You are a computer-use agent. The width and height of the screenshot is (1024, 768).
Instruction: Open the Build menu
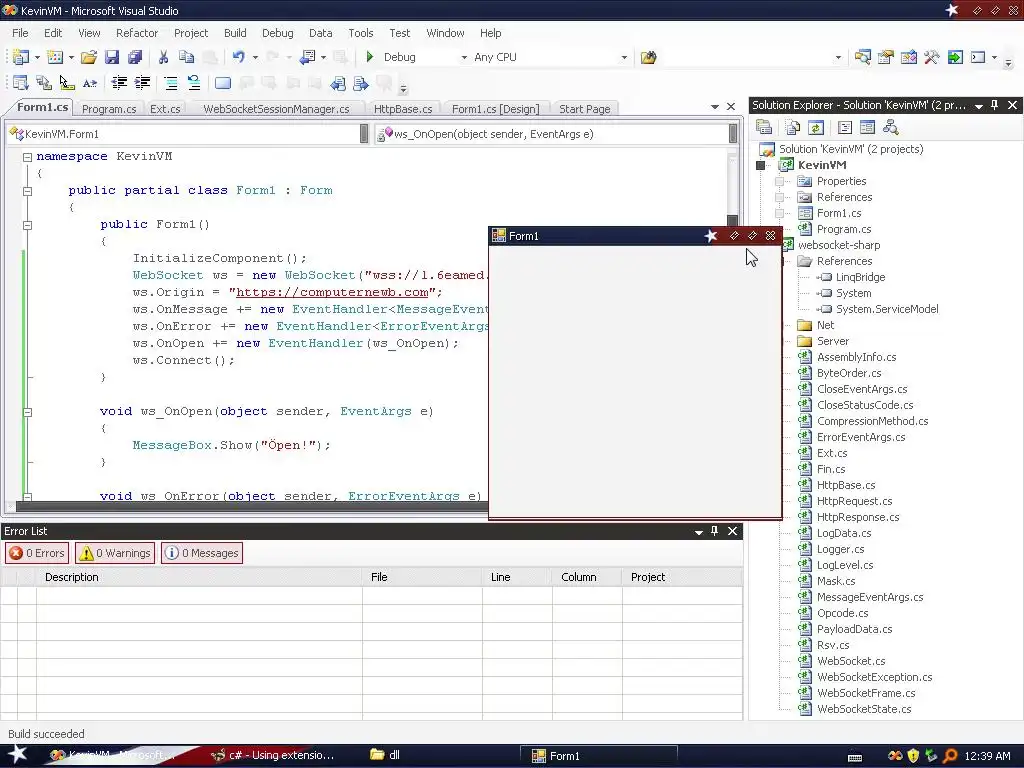point(235,33)
